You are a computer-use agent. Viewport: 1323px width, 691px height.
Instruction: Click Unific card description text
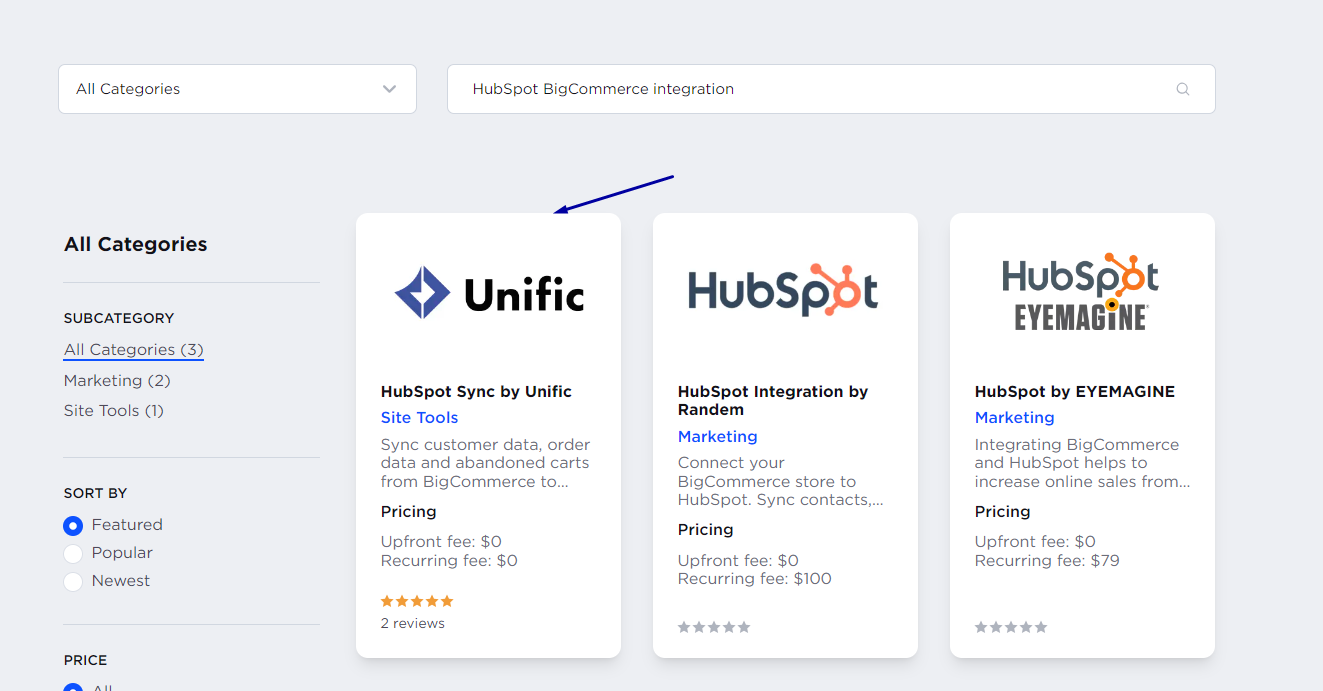486,463
